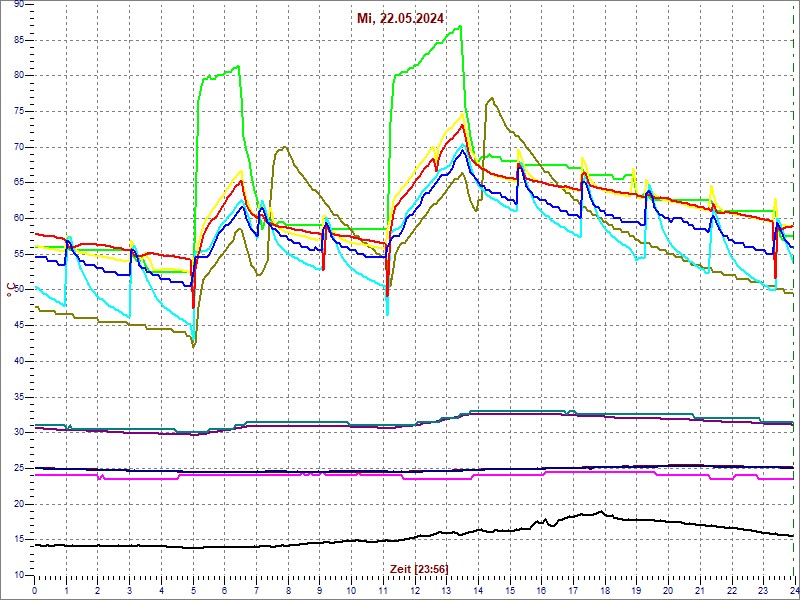Click the y-axis value label '70'
This screenshot has width=800, height=600.
click(x=19, y=147)
